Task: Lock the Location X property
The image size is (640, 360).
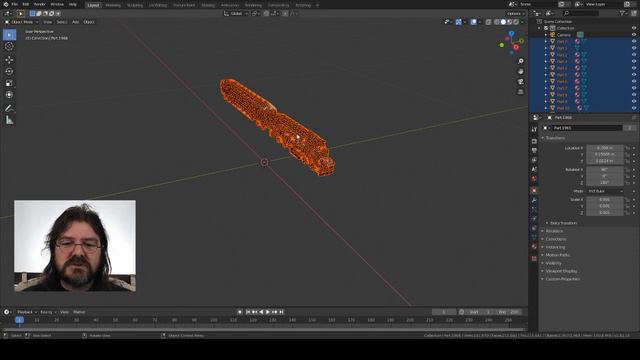Action: [x=627, y=148]
